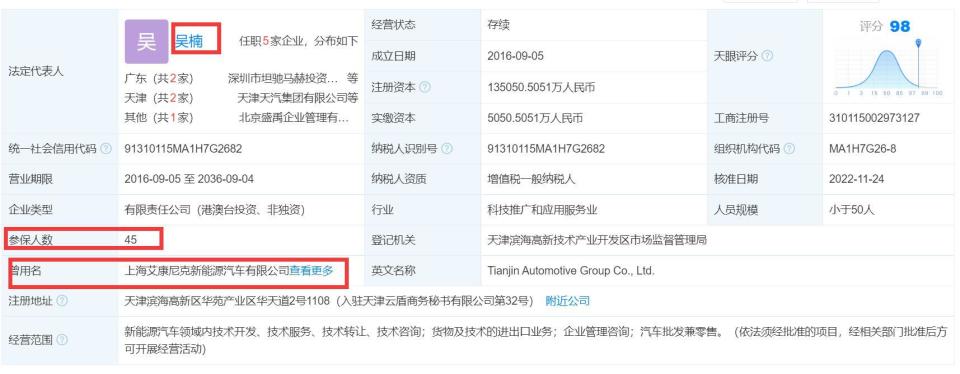Select paid-in capital 5050.5051万人民币
Screen dimensions: 960x374
click(534, 118)
